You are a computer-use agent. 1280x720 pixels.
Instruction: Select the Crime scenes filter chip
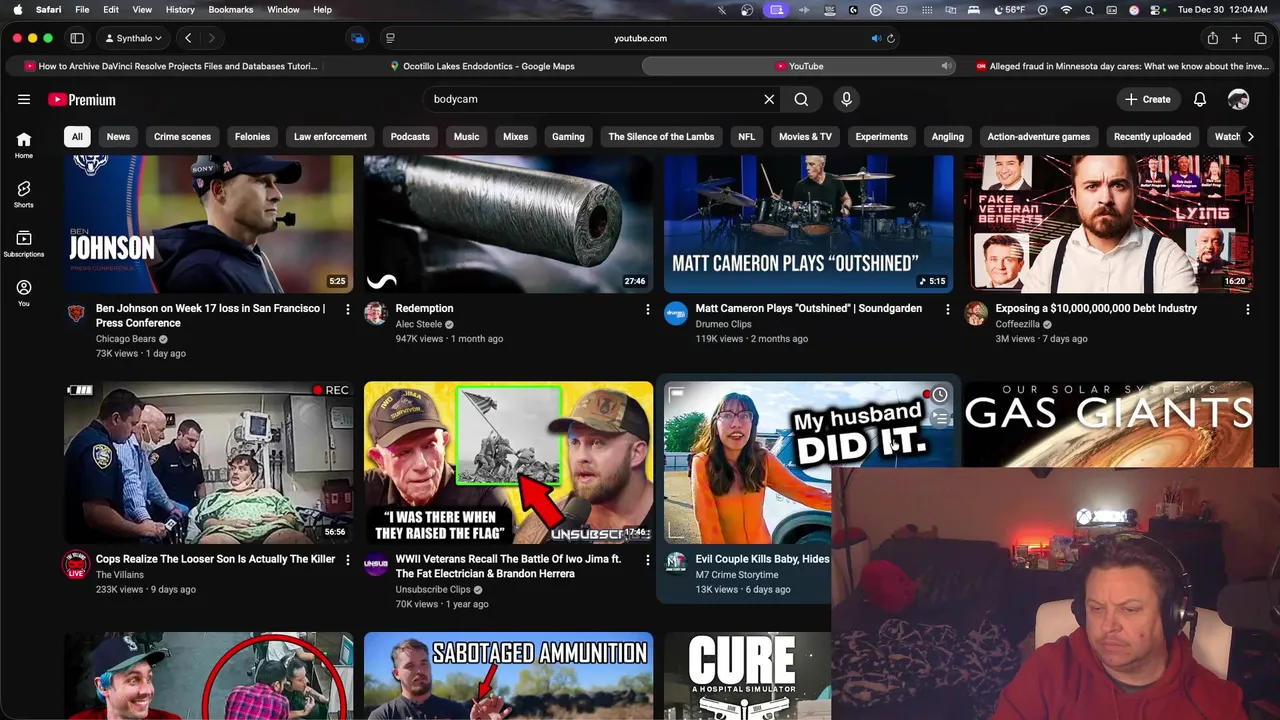tap(182, 137)
